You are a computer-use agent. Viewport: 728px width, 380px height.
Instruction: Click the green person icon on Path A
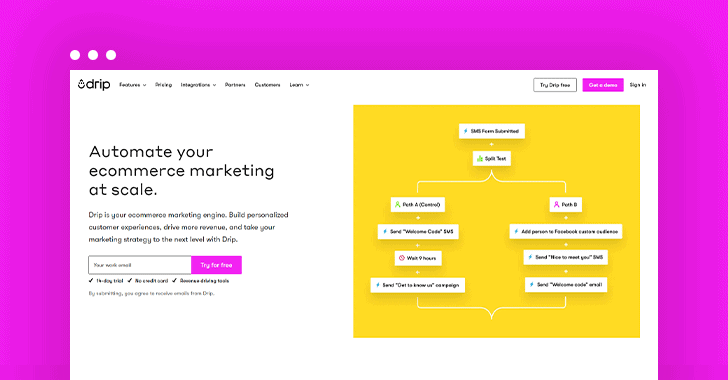[397, 204]
